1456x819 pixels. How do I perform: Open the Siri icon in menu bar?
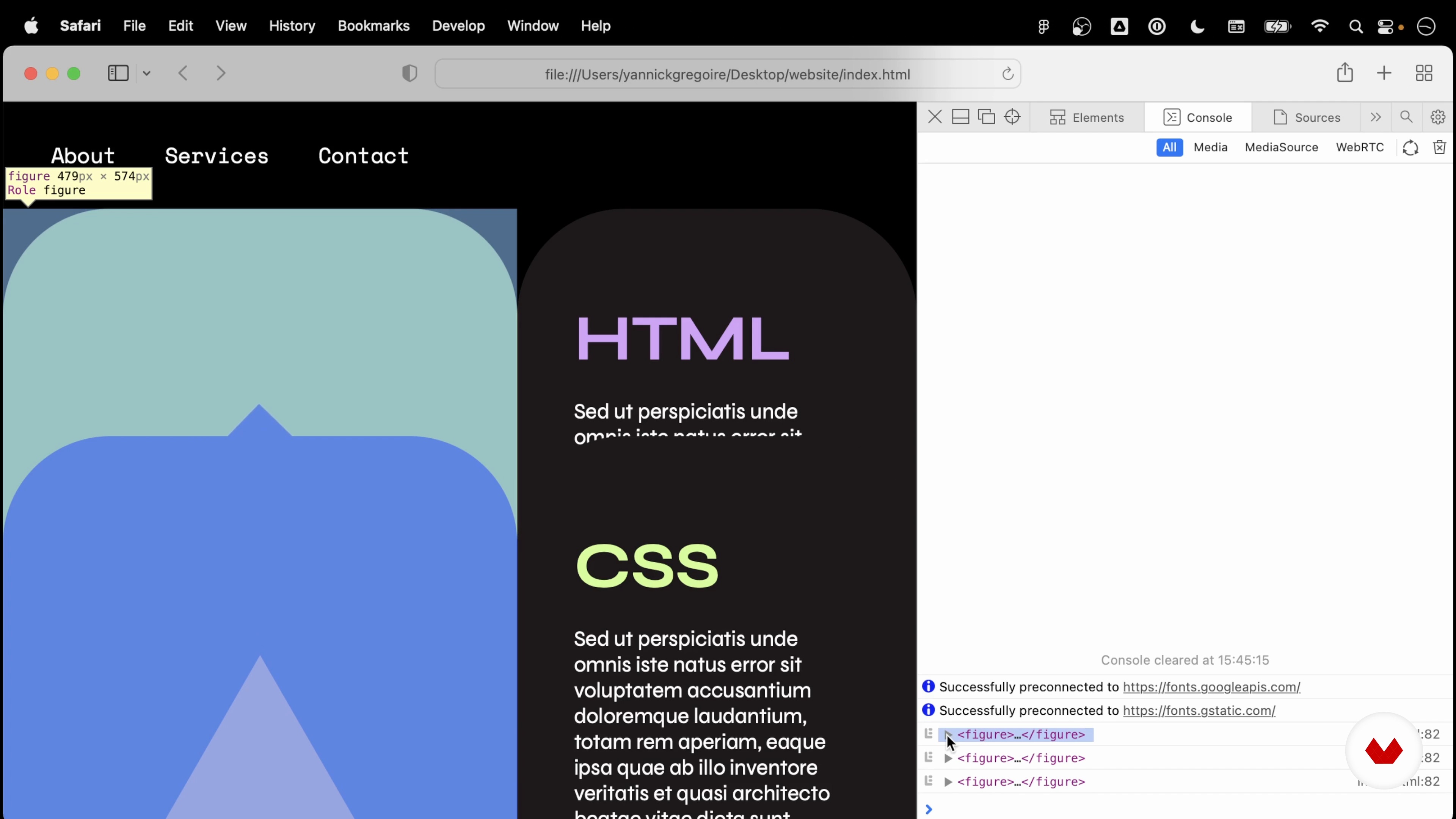tap(1426, 26)
